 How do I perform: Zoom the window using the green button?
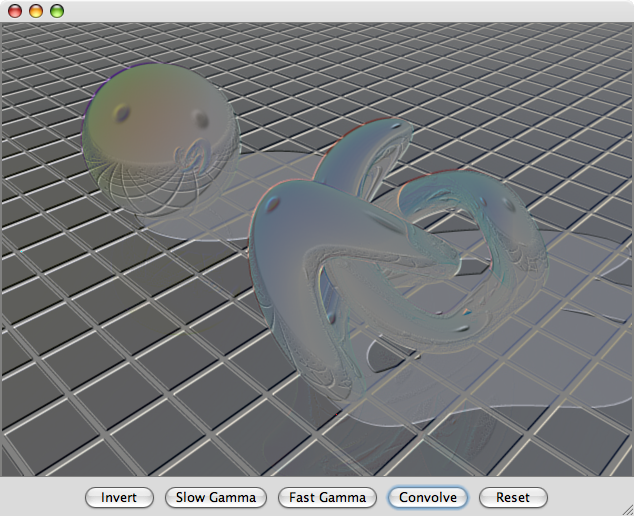click(56, 11)
